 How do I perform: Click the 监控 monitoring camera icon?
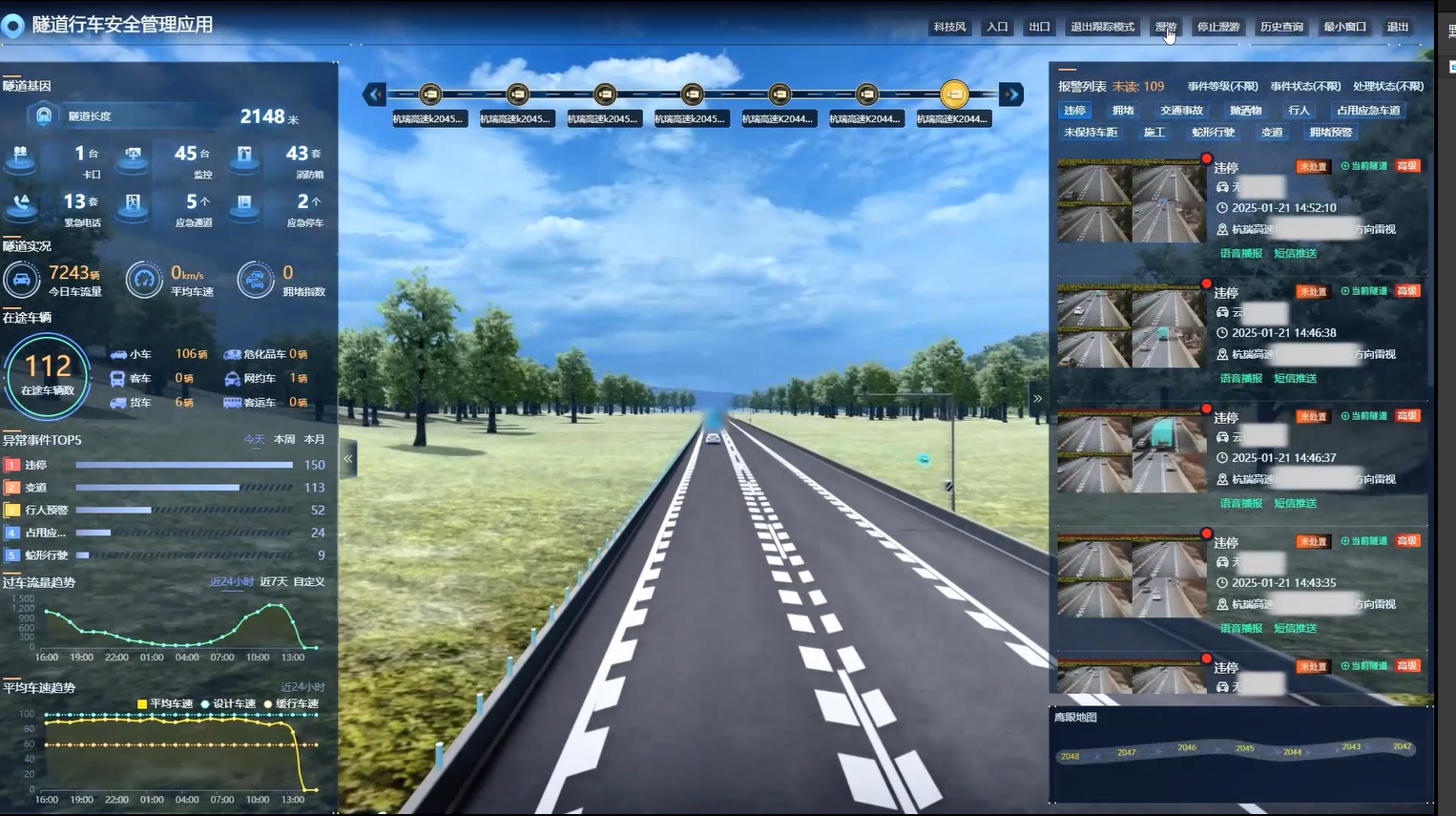133,157
